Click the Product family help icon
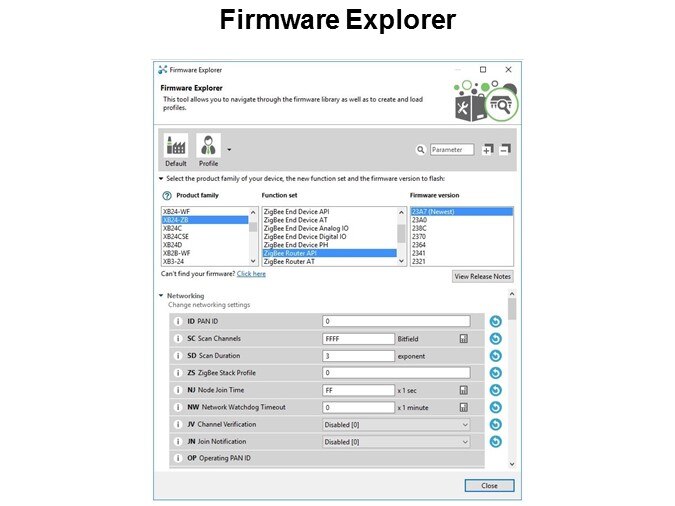The width and height of the screenshot is (675, 506). pos(167,195)
